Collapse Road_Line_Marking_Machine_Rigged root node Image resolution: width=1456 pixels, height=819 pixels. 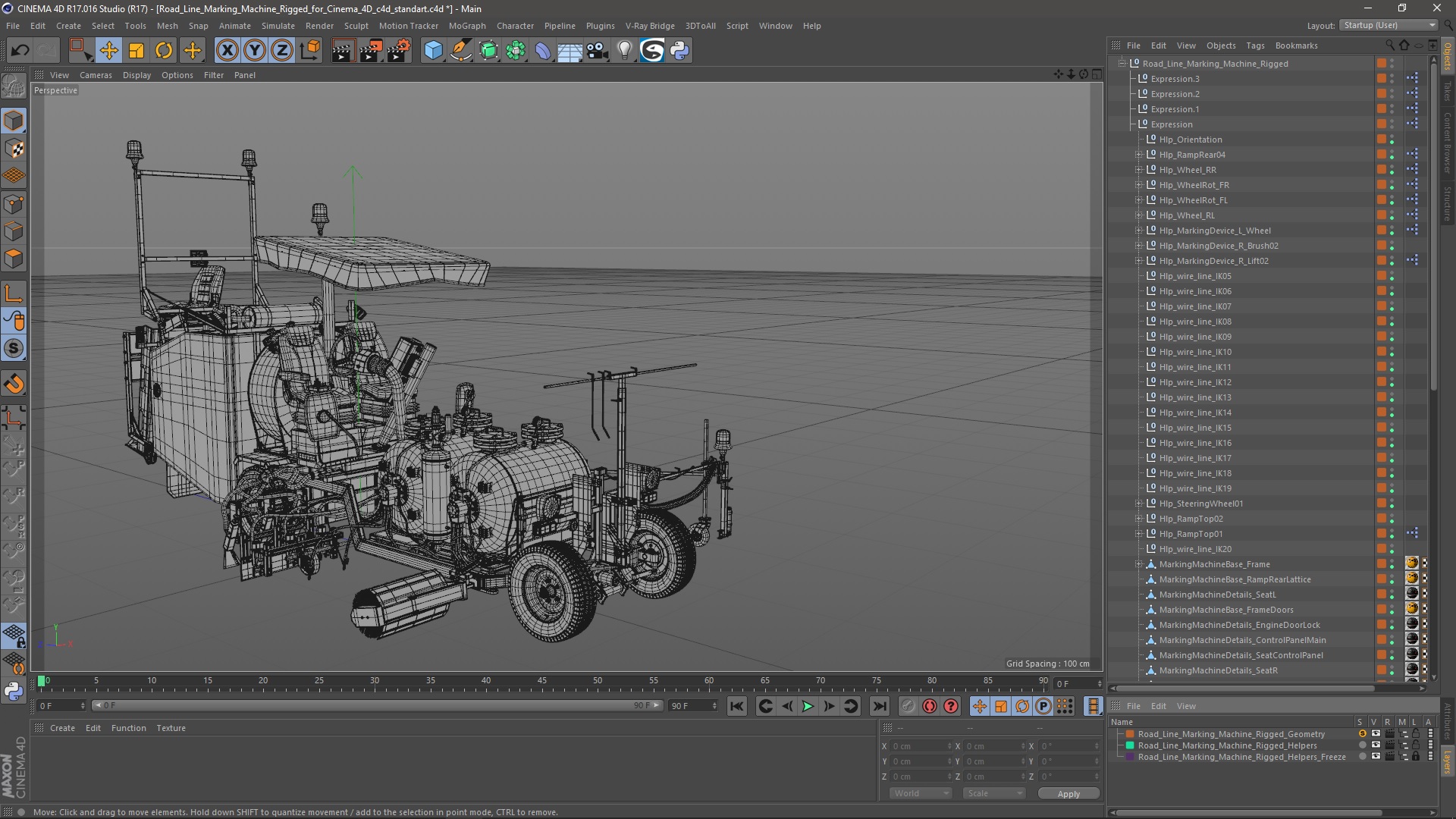(x=1122, y=64)
